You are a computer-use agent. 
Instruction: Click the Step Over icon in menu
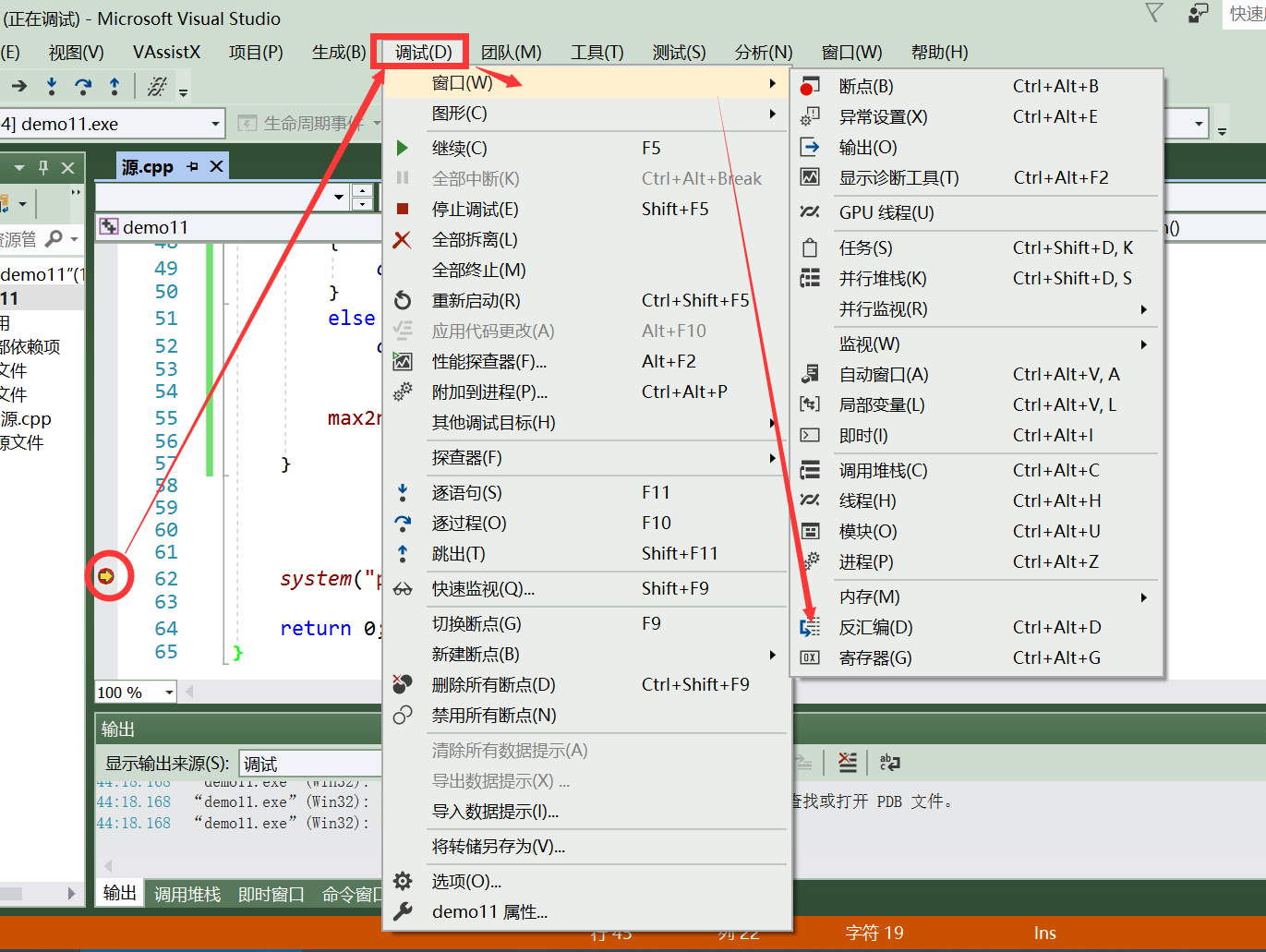(403, 523)
